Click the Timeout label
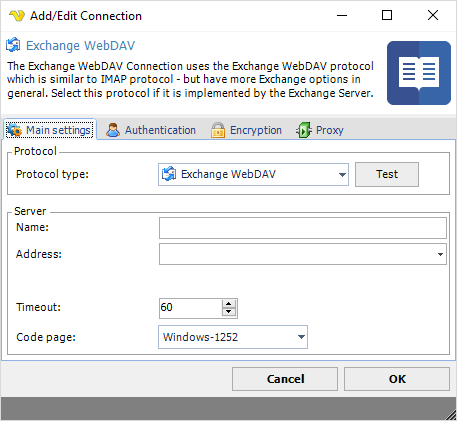The width and height of the screenshot is (457, 421). point(39,307)
